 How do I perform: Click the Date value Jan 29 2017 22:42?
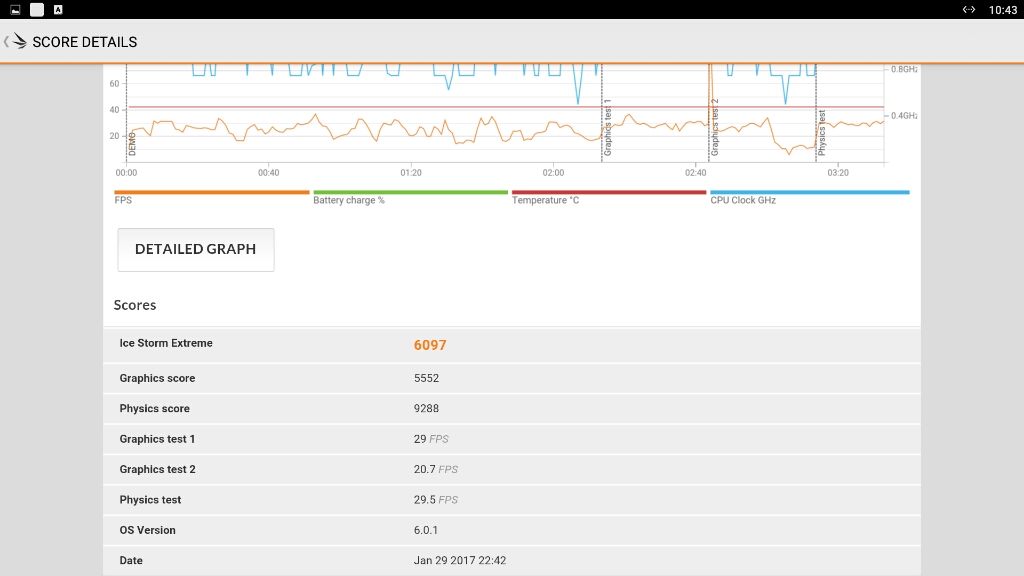460,560
